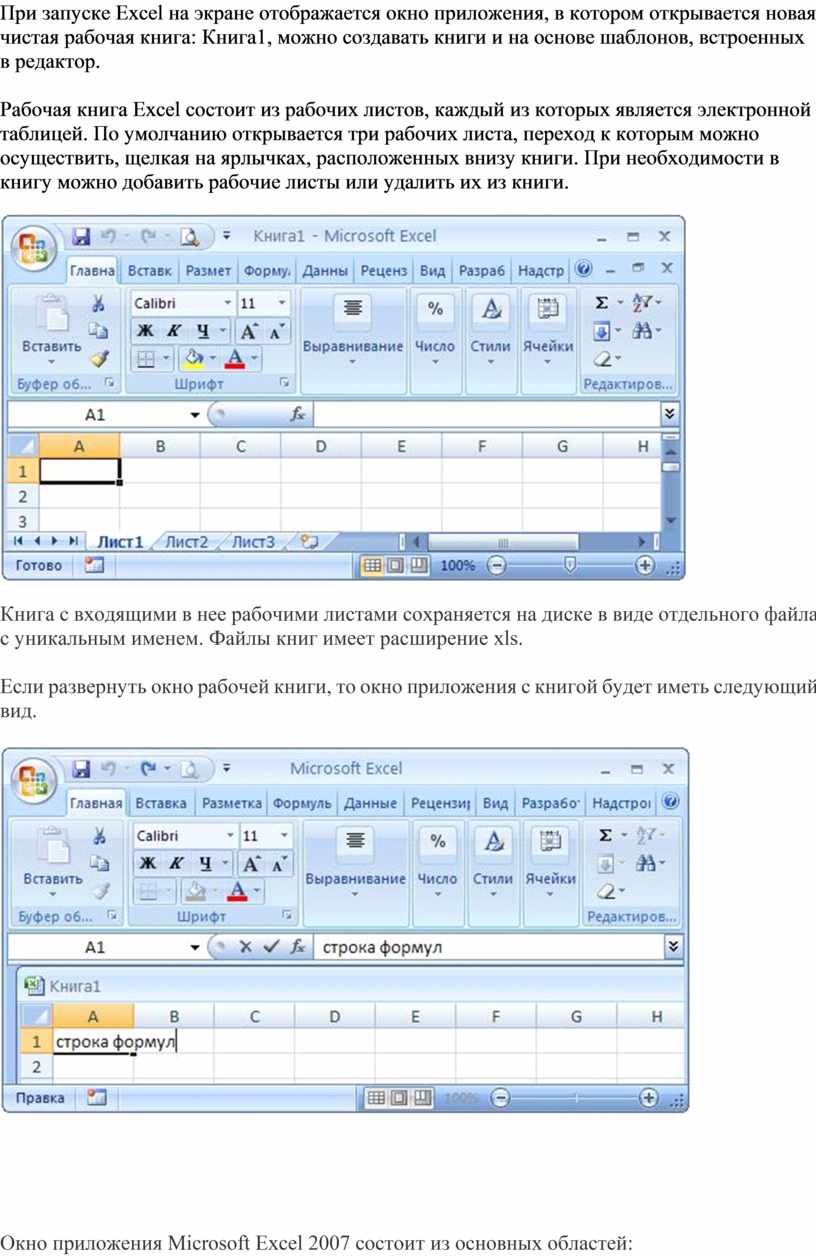Click the Вставить paste label in the lower Excel window

[x=53, y=879]
